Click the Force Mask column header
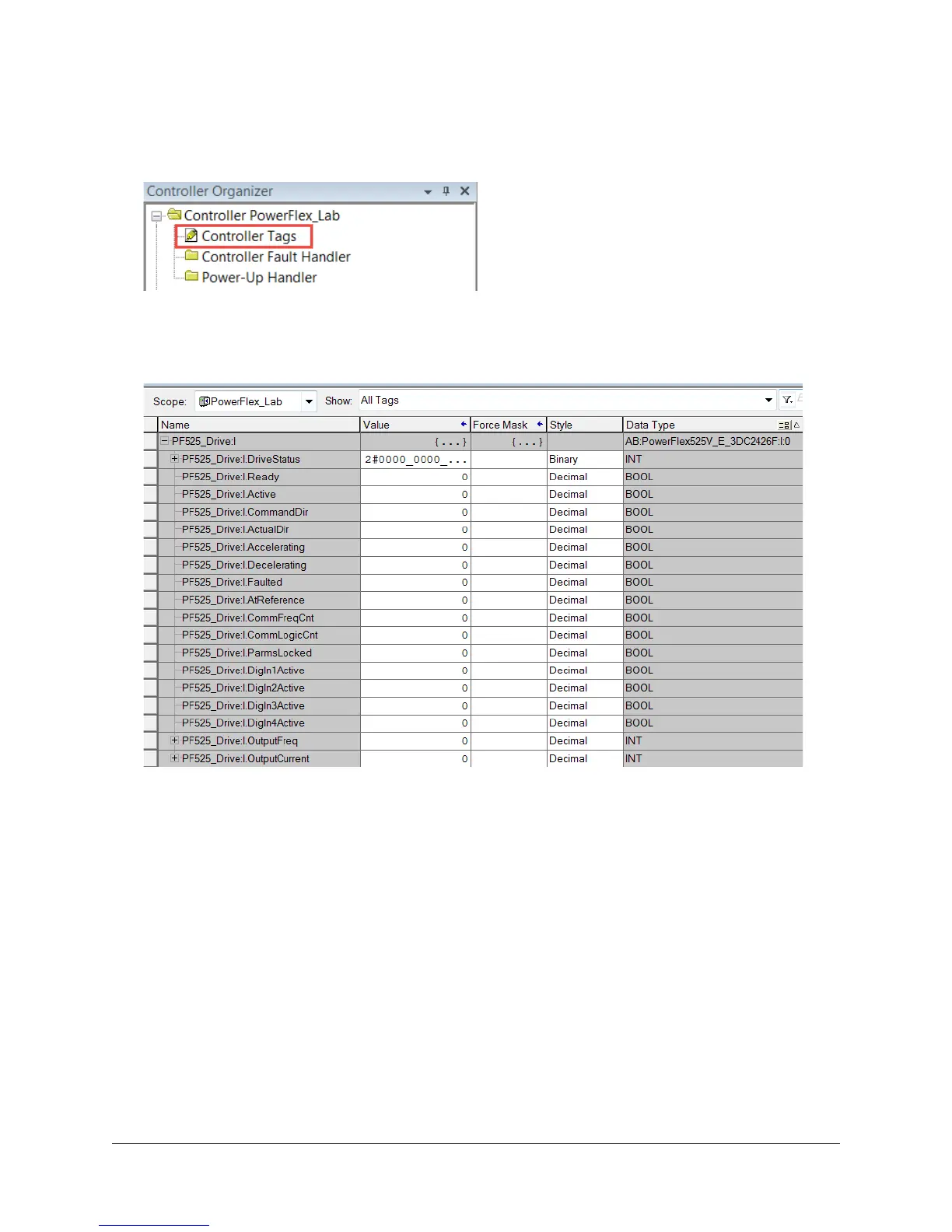The image size is (952, 1232). [509, 425]
